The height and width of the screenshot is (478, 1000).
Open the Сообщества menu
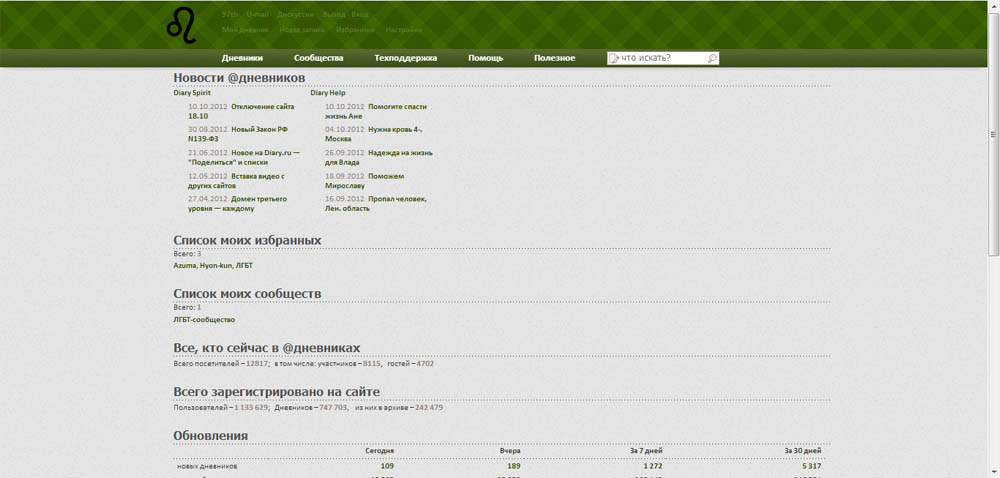319,58
